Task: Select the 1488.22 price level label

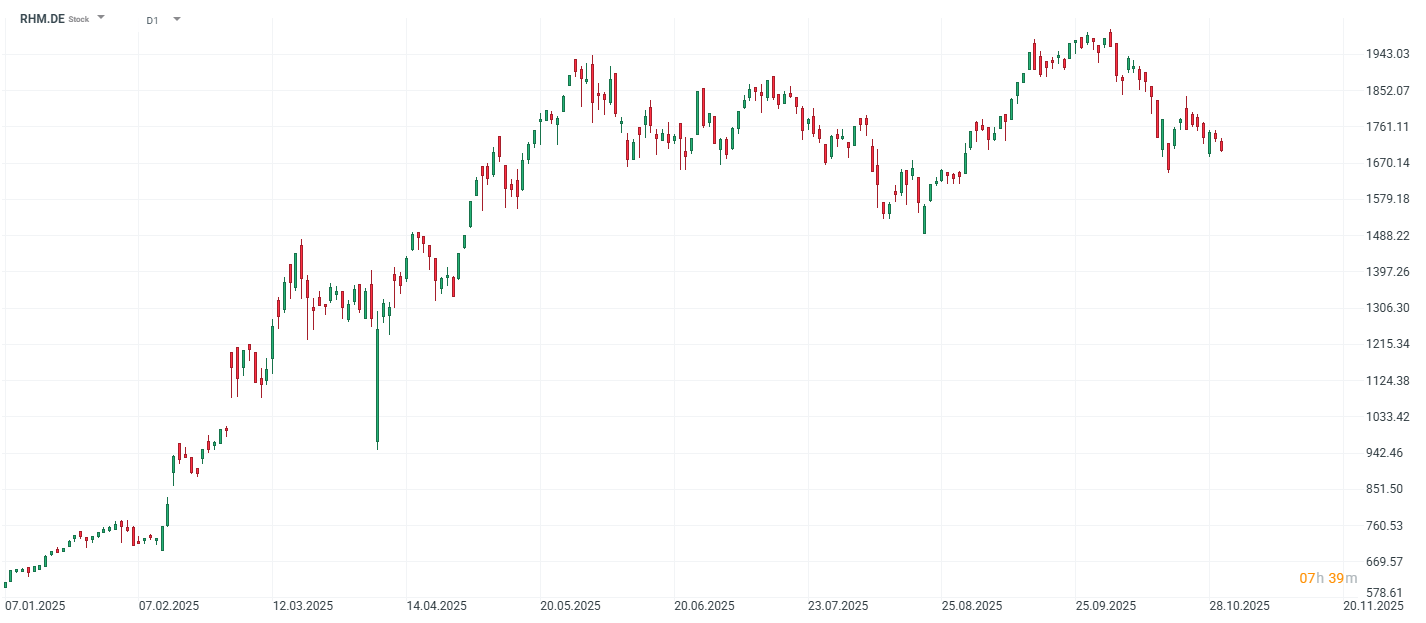Action: 1387,236
